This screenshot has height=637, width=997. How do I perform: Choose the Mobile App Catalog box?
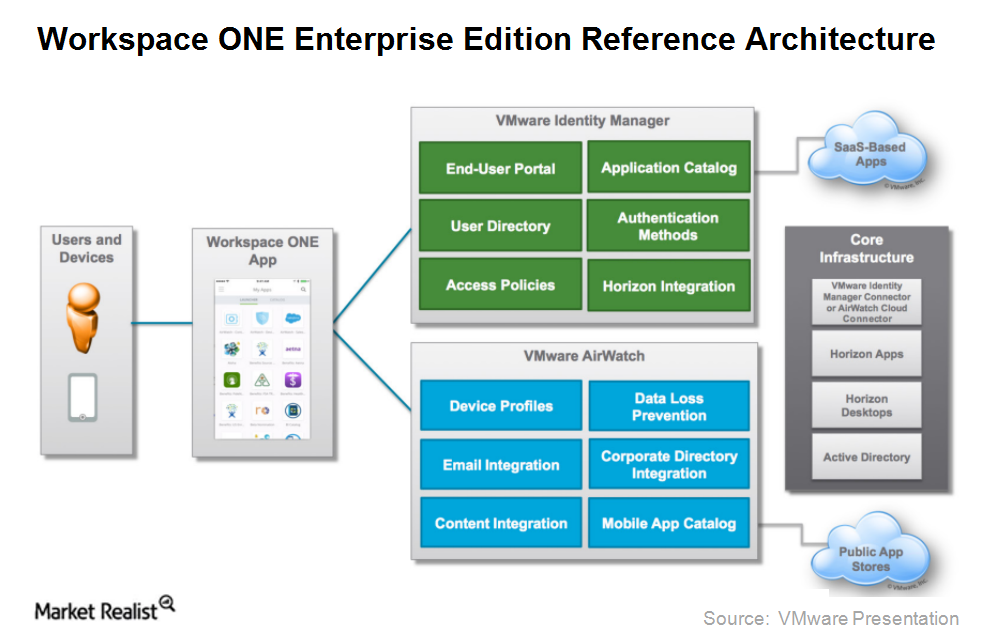[669, 523]
